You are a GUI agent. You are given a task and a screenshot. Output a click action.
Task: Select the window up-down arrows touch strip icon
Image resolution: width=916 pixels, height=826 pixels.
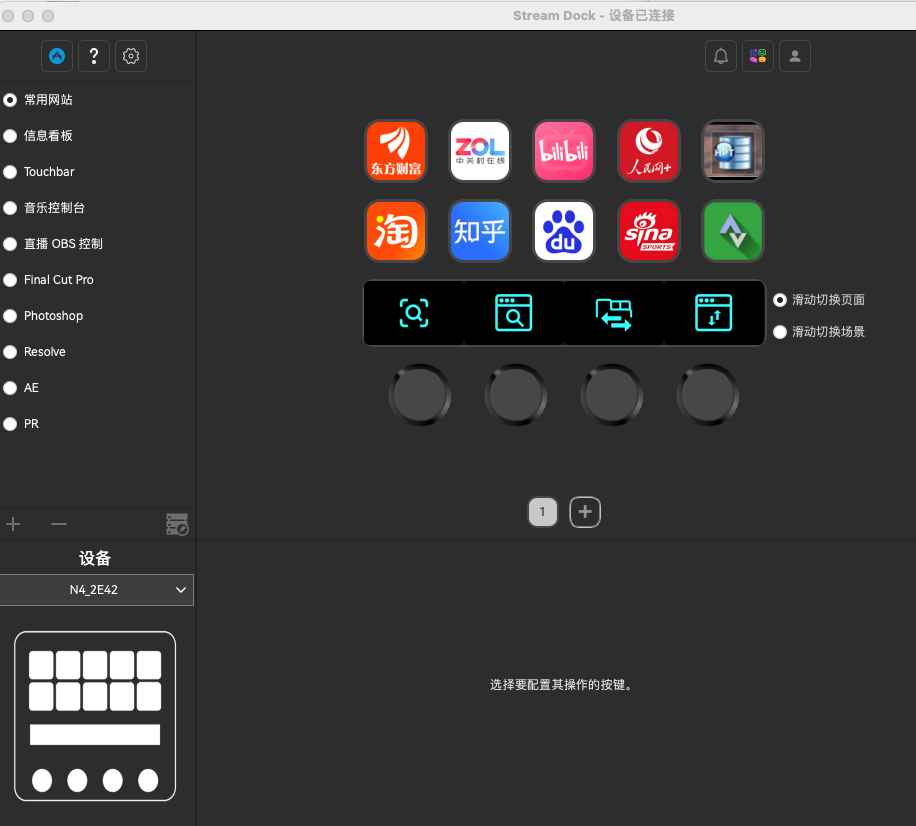click(x=713, y=313)
